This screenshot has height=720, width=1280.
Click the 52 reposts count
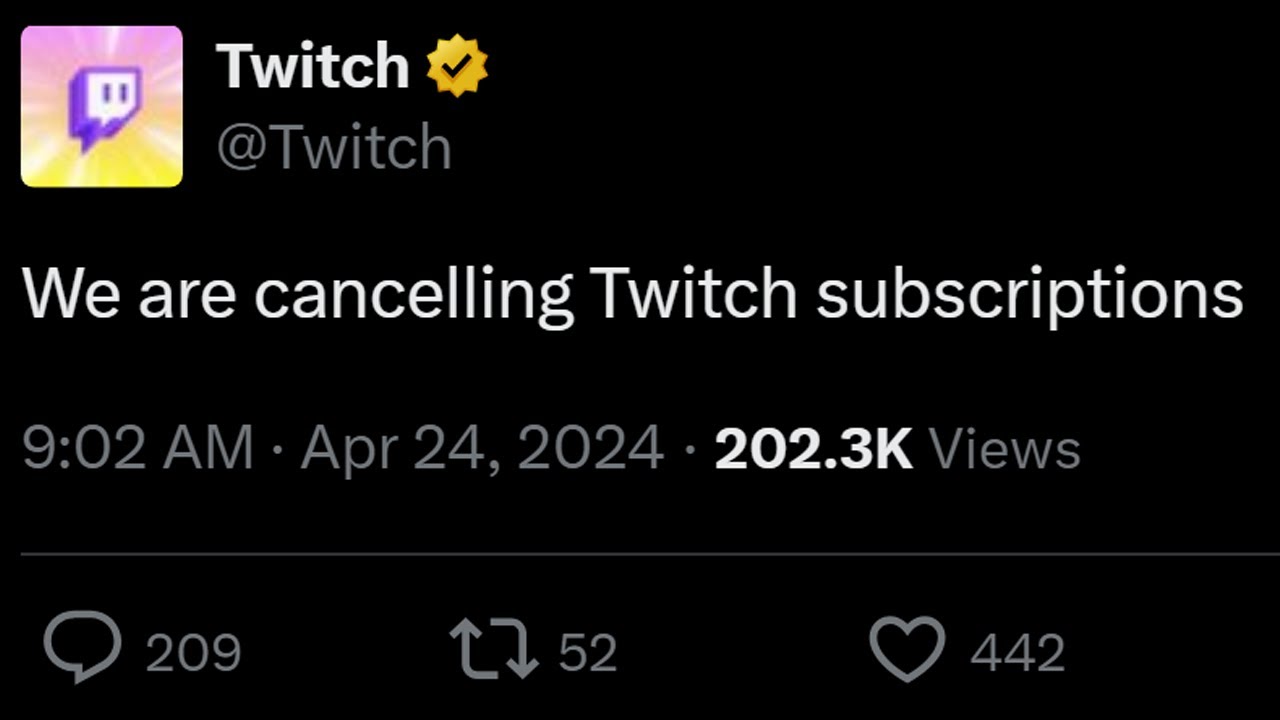588,653
